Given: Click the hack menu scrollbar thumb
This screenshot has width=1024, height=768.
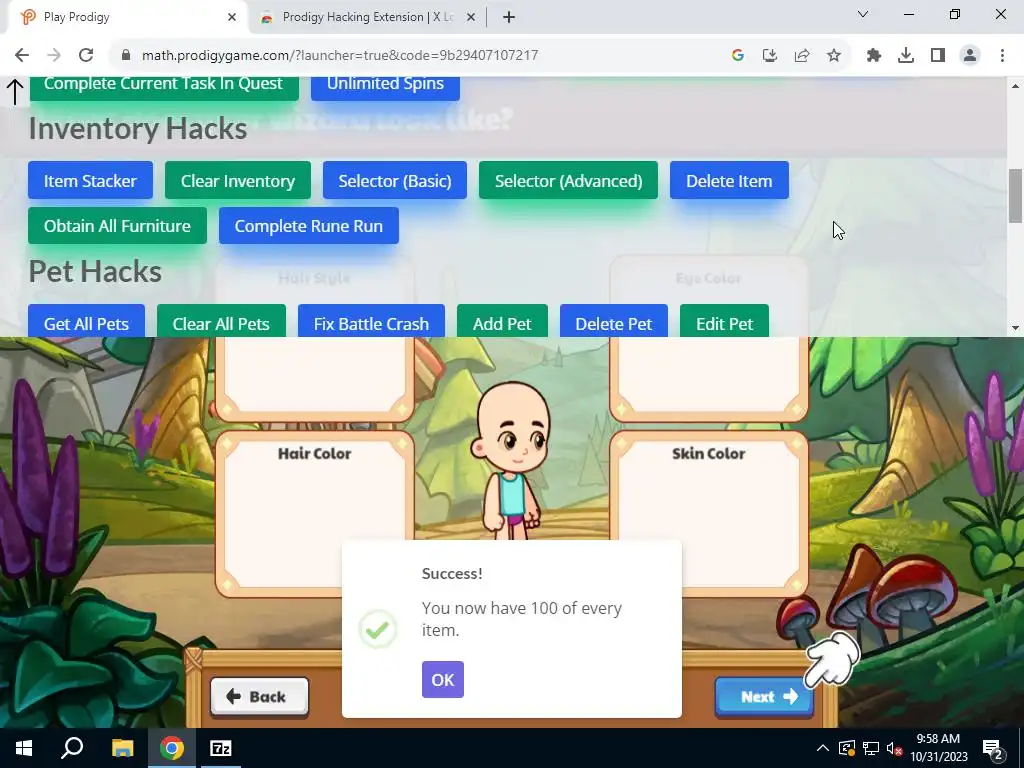Looking at the screenshot, I should tap(1015, 196).
